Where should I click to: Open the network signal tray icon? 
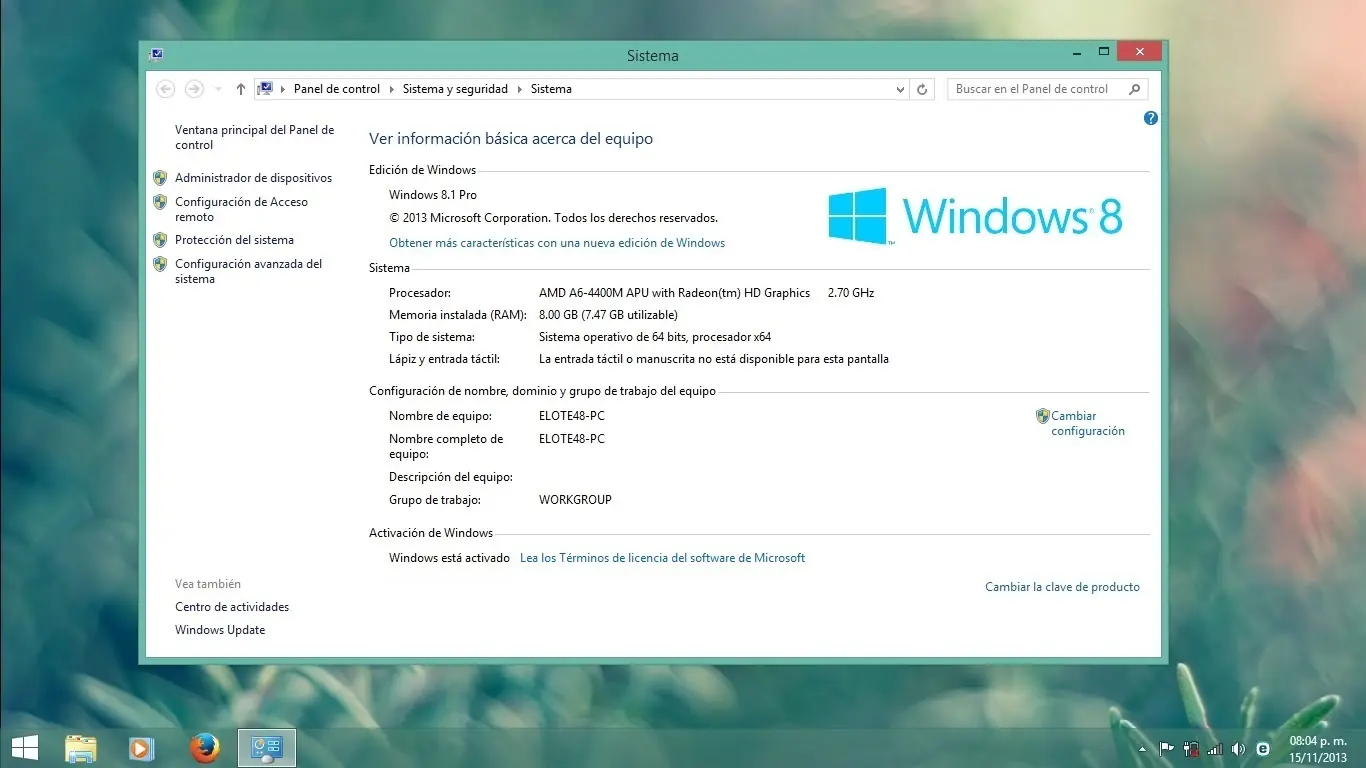(x=1215, y=748)
